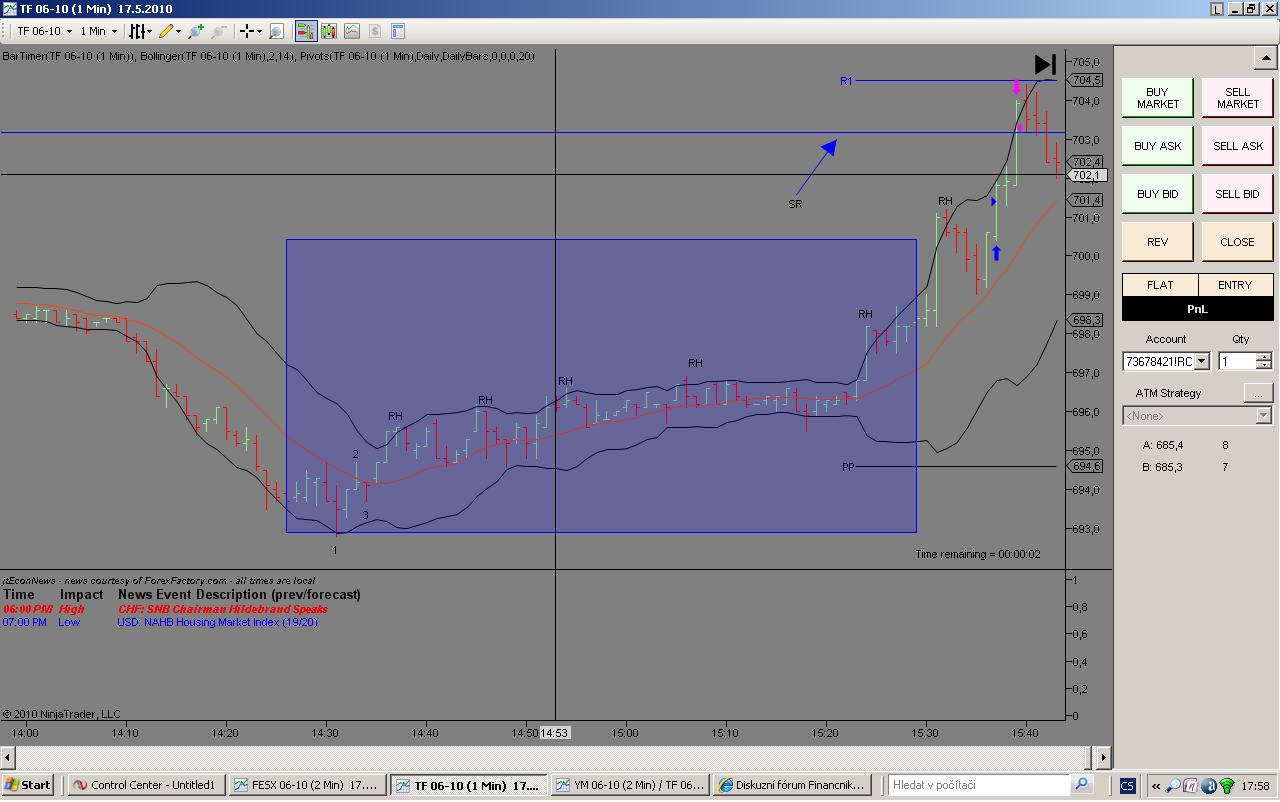Open the bar style chart tool dropdown
Screen dimensions: 1280x802
coord(139,31)
